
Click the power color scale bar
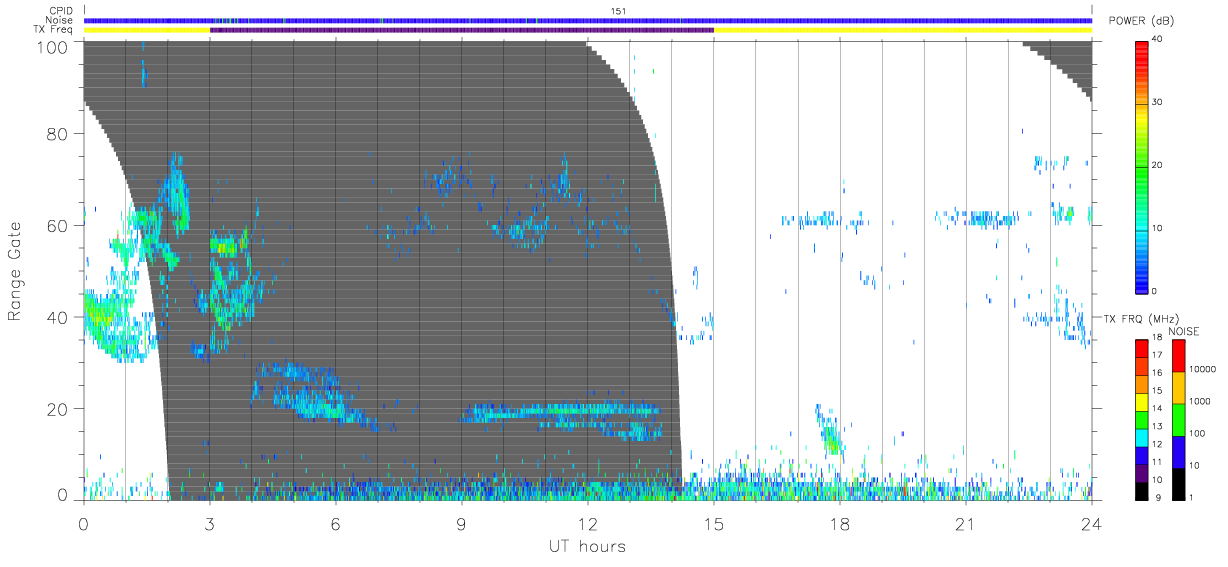(1143, 166)
